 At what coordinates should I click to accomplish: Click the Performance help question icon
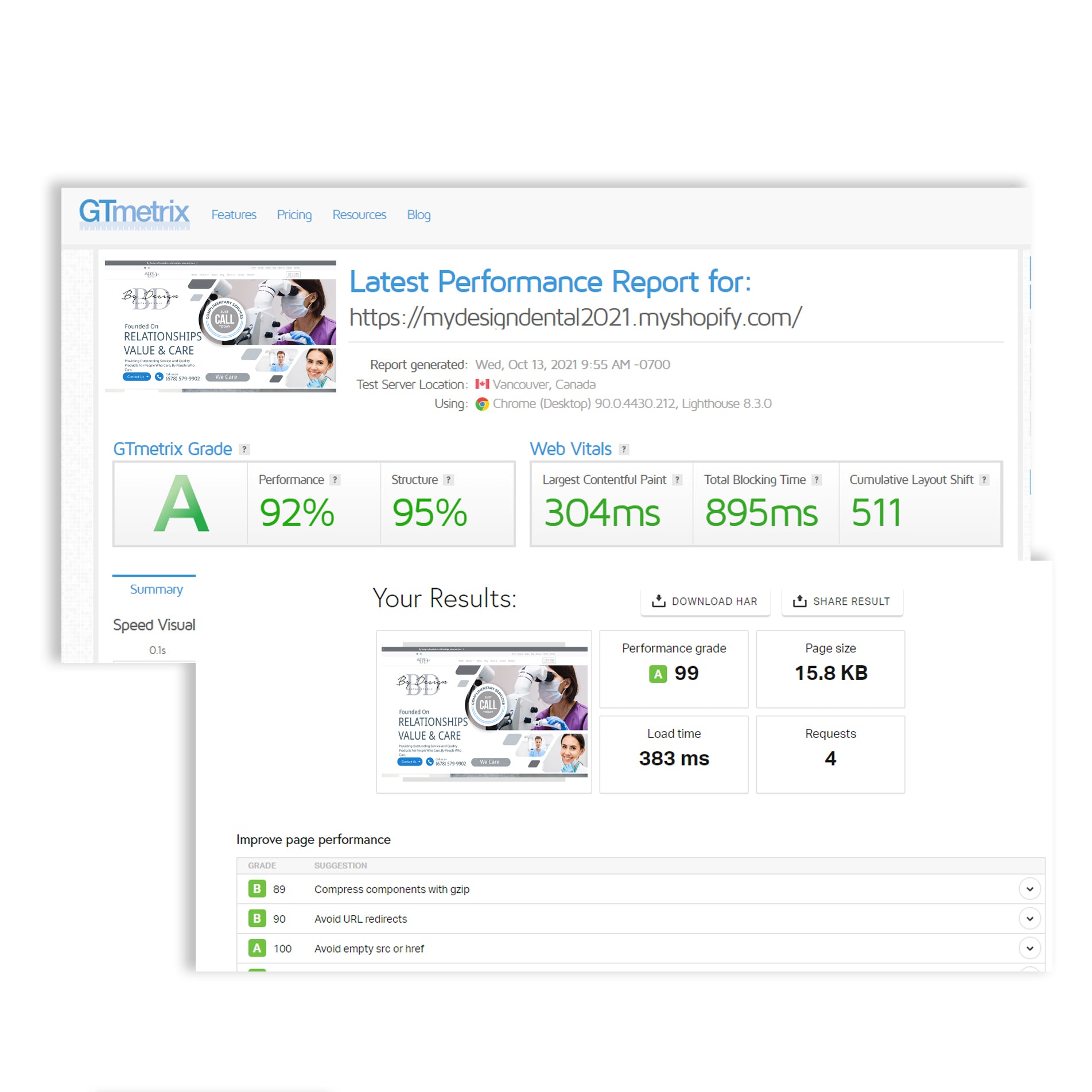336,480
